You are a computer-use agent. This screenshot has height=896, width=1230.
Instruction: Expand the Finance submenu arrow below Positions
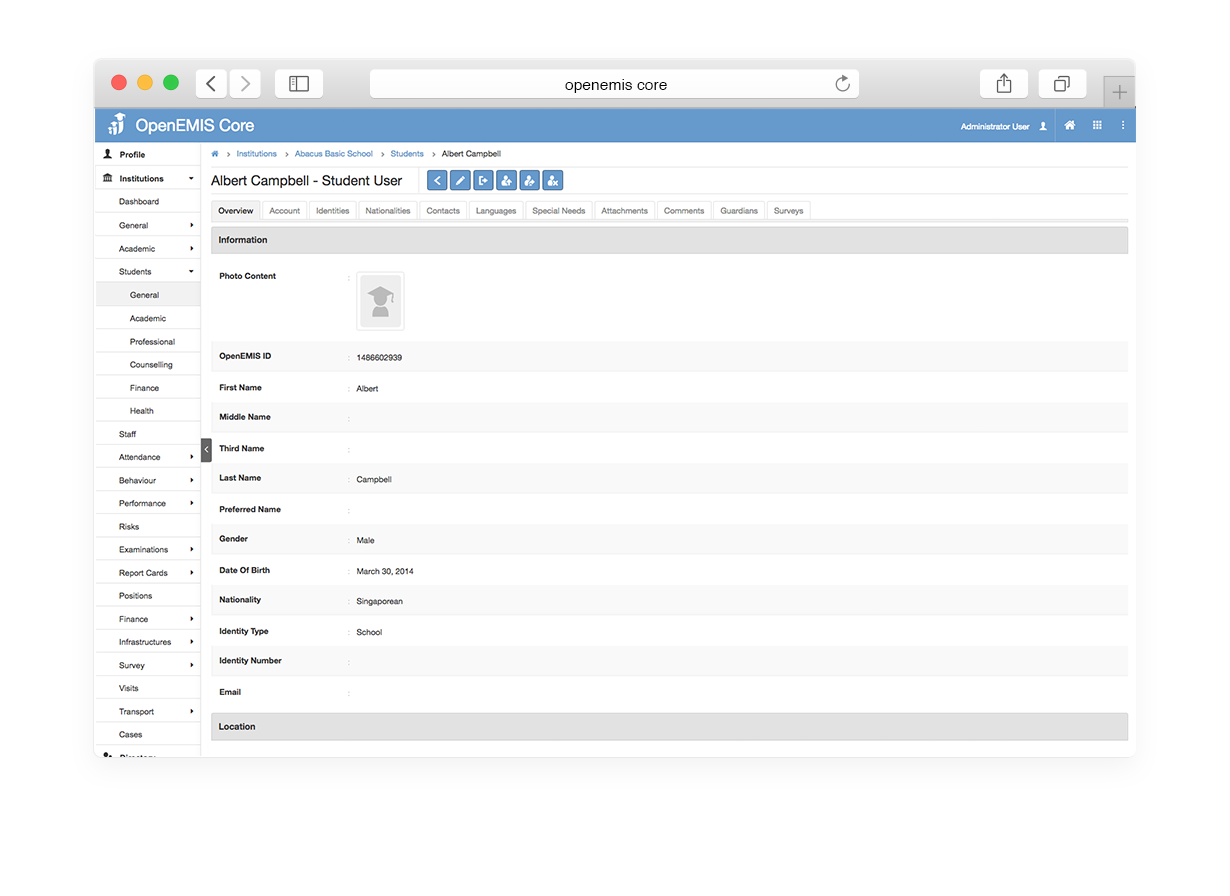coord(191,619)
